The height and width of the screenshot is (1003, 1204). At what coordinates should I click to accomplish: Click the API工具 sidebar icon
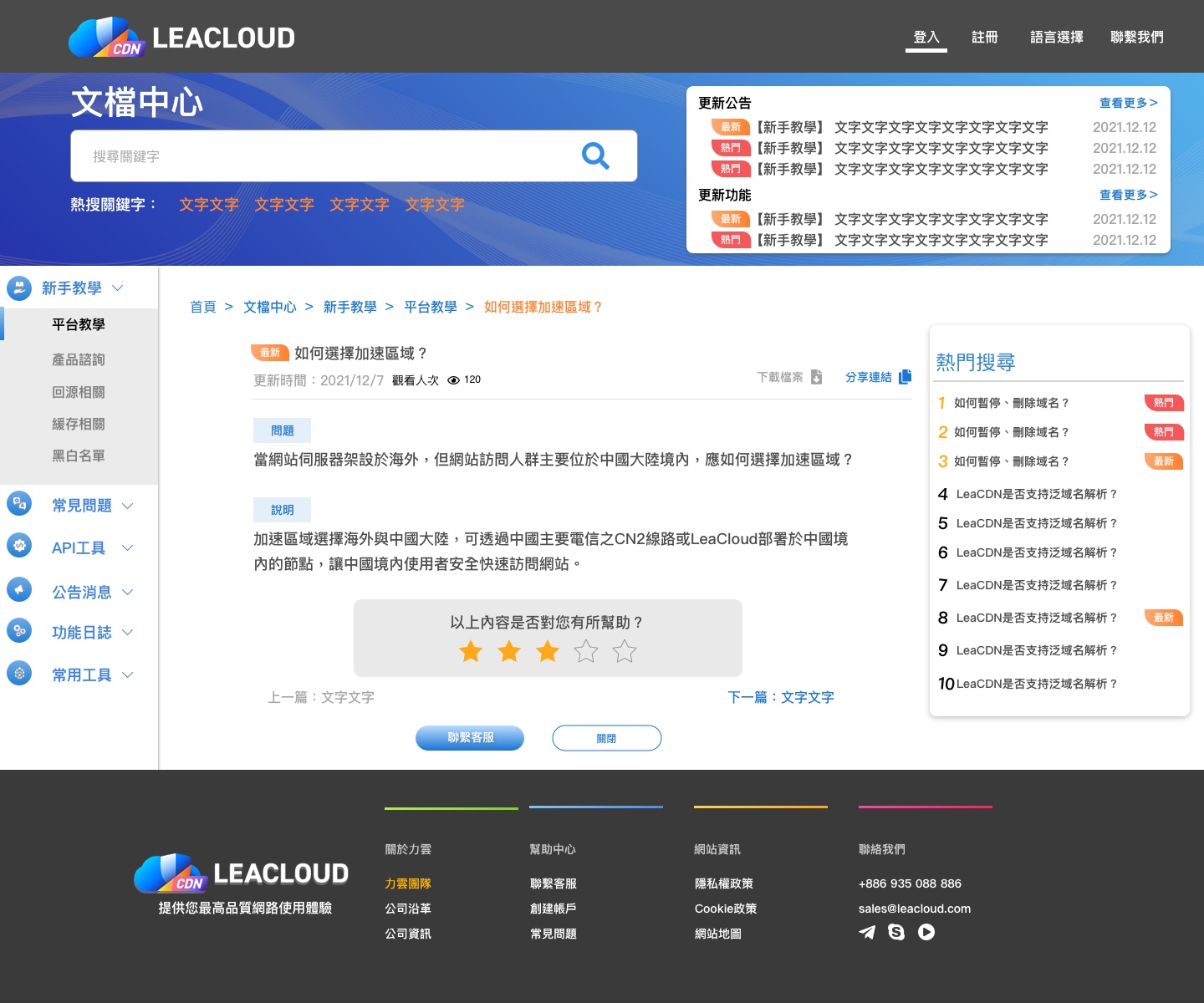click(x=19, y=547)
